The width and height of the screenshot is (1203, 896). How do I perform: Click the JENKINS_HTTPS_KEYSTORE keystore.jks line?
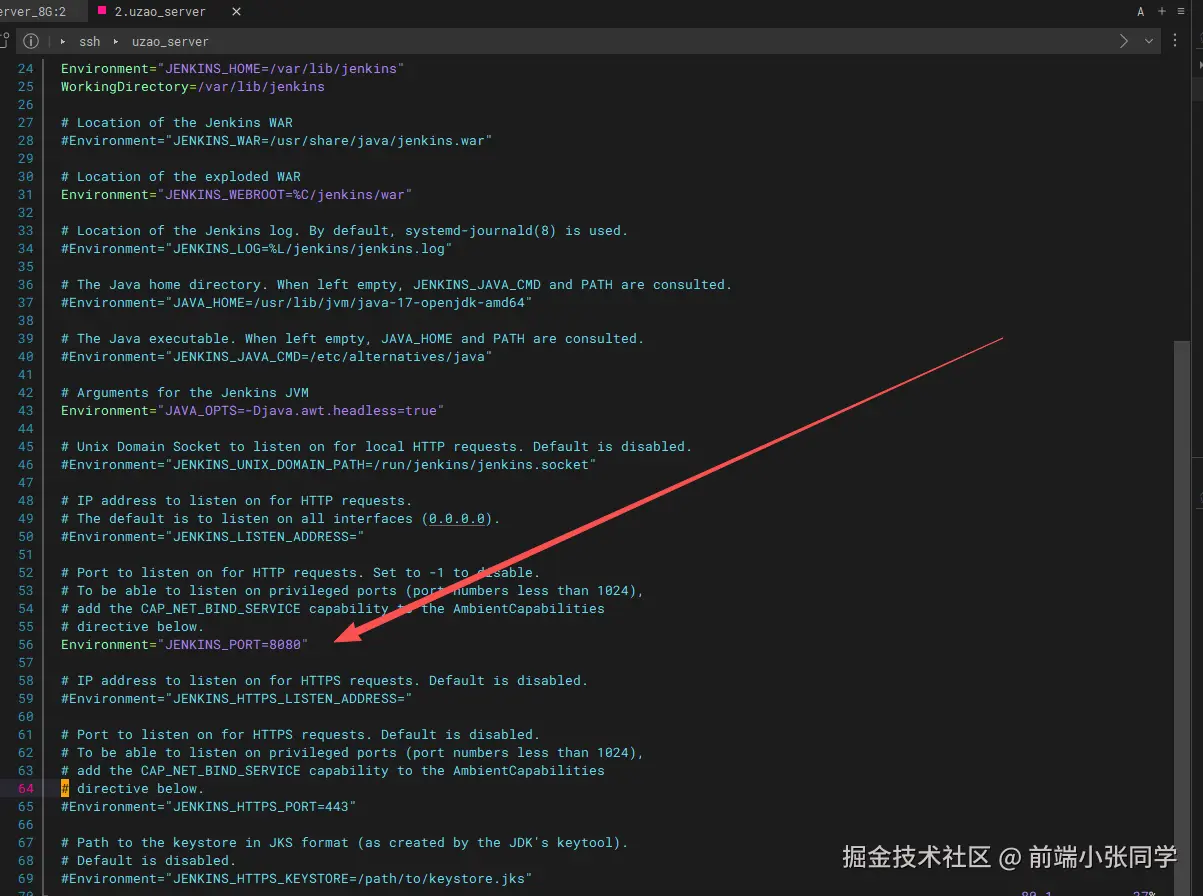(297, 878)
